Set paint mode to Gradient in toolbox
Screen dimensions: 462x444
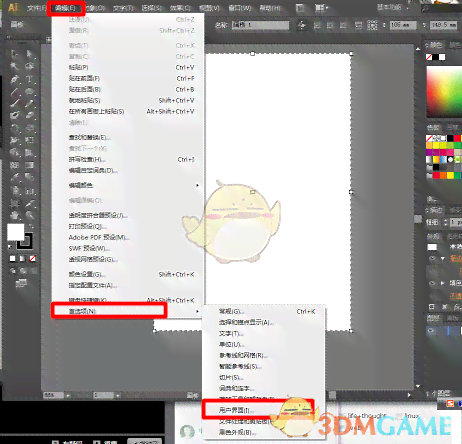(x=22, y=259)
